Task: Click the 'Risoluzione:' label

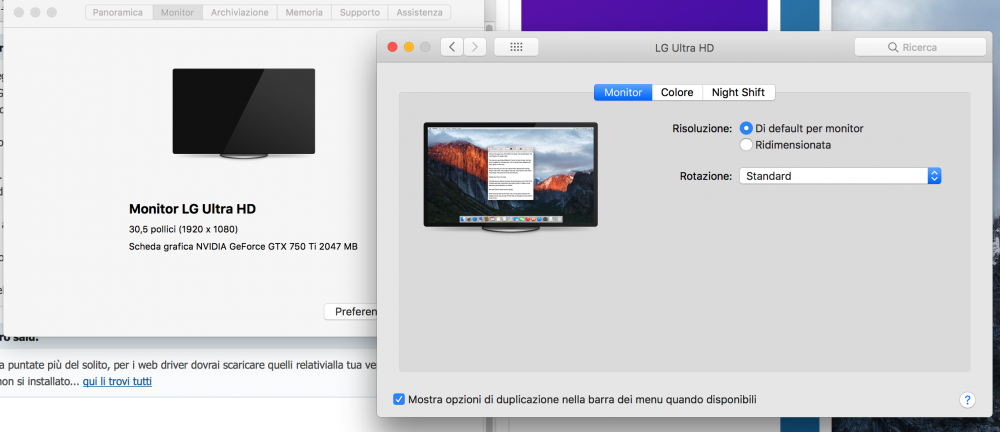Action: pos(702,129)
